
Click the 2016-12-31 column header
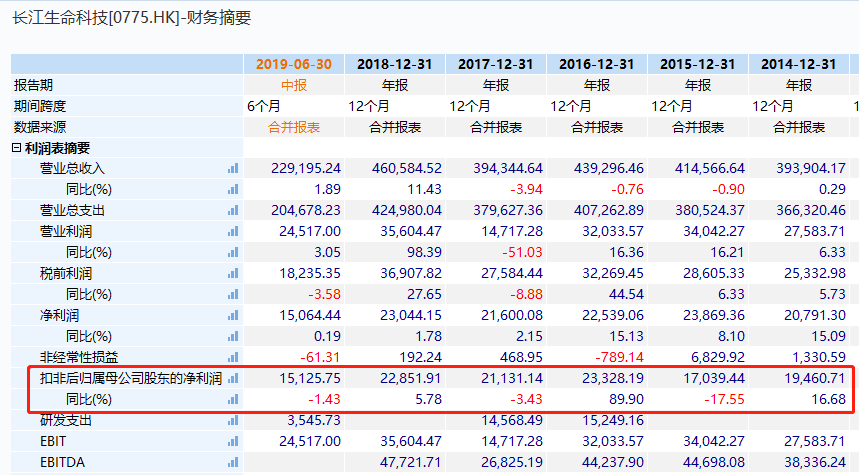click(x=597, y=64)
